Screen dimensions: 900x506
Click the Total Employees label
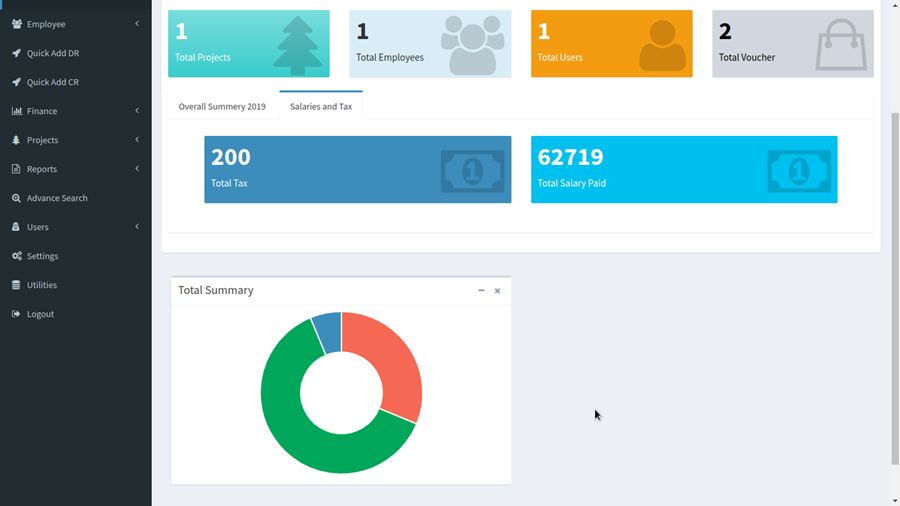(x=390, y=57)
